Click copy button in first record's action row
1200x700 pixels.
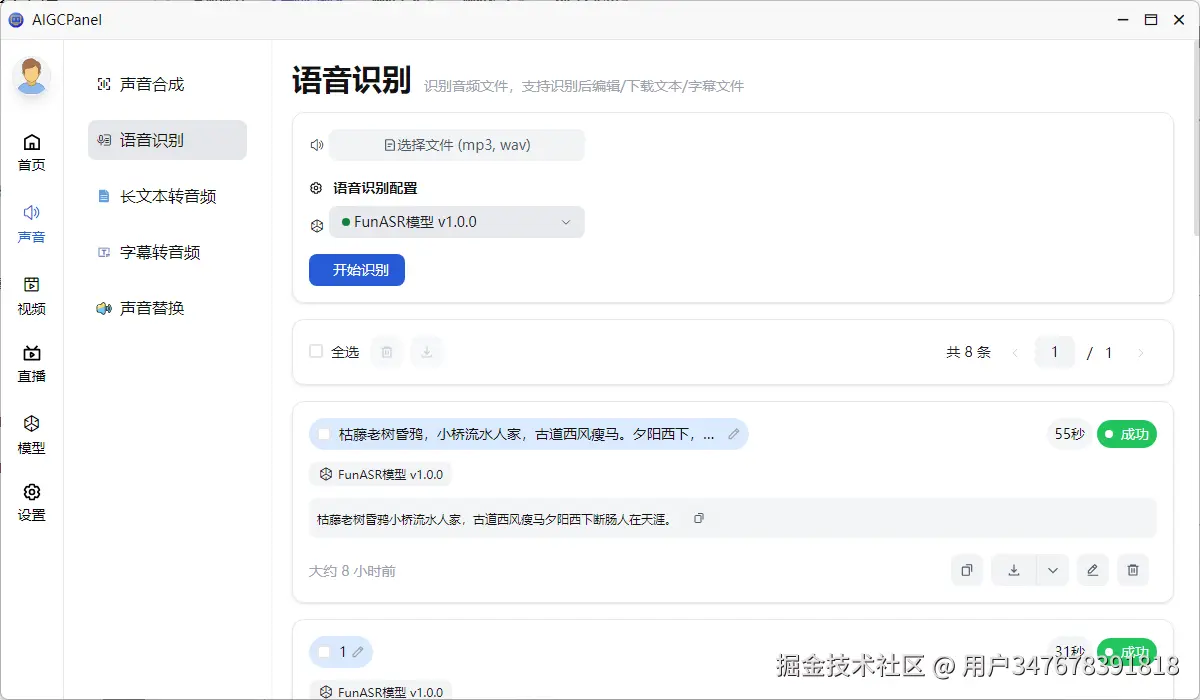pyautogui.click(x=967, y=570)
